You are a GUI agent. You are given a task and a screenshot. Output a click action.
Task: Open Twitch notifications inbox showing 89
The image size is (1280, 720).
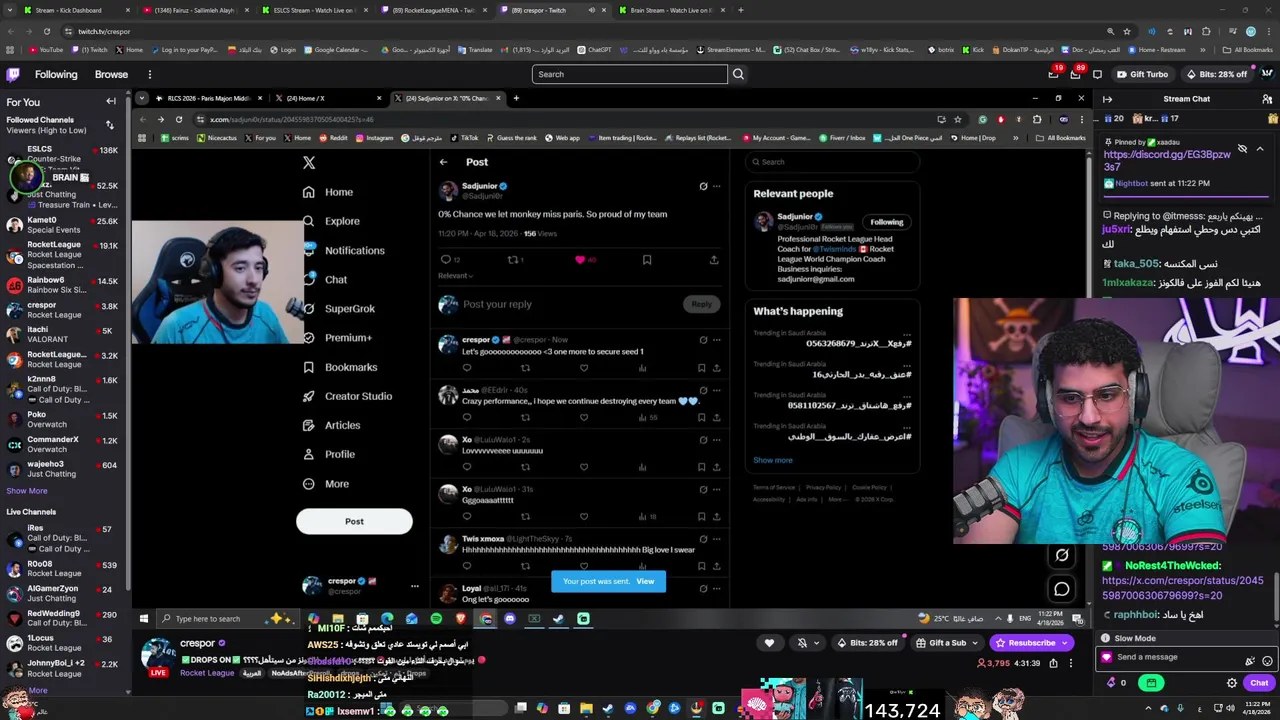click(1075, 74)
